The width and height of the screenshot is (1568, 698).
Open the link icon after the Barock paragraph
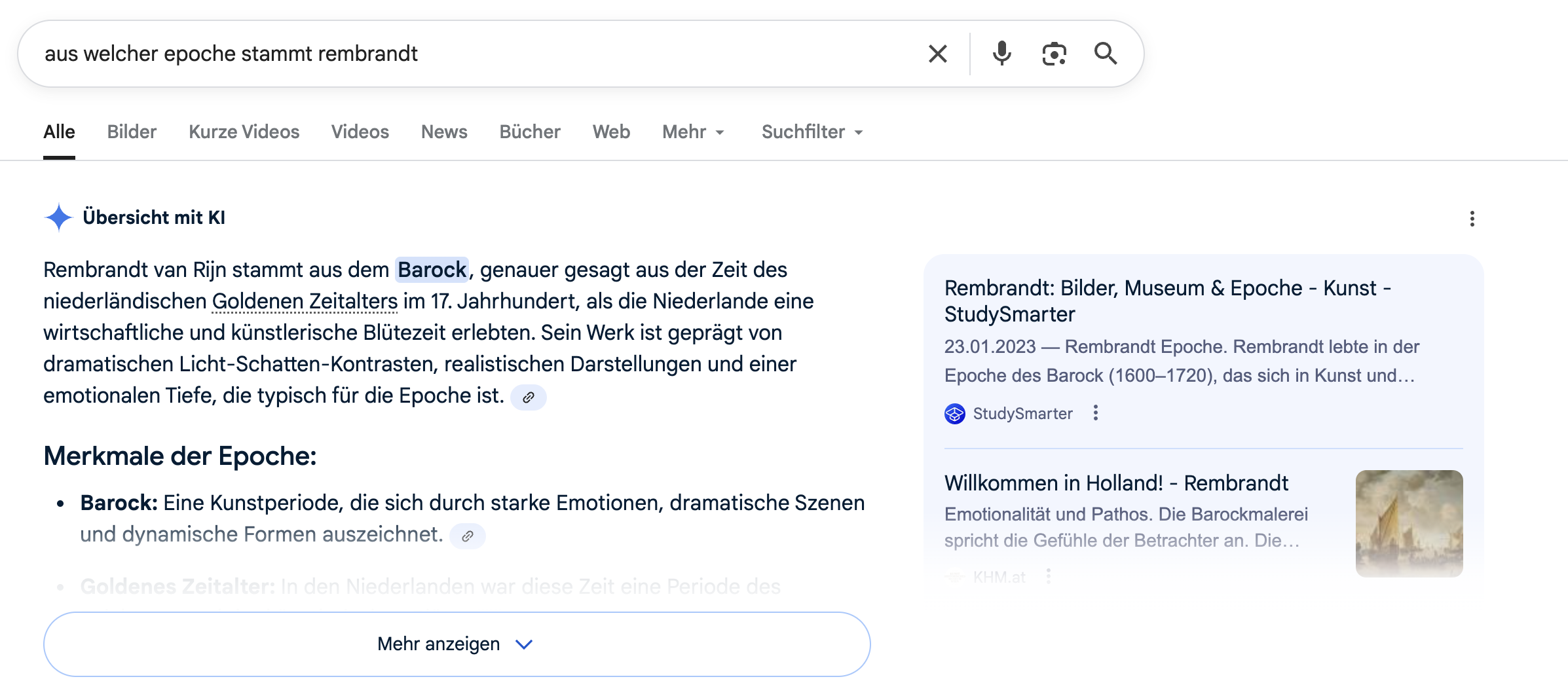529,397
